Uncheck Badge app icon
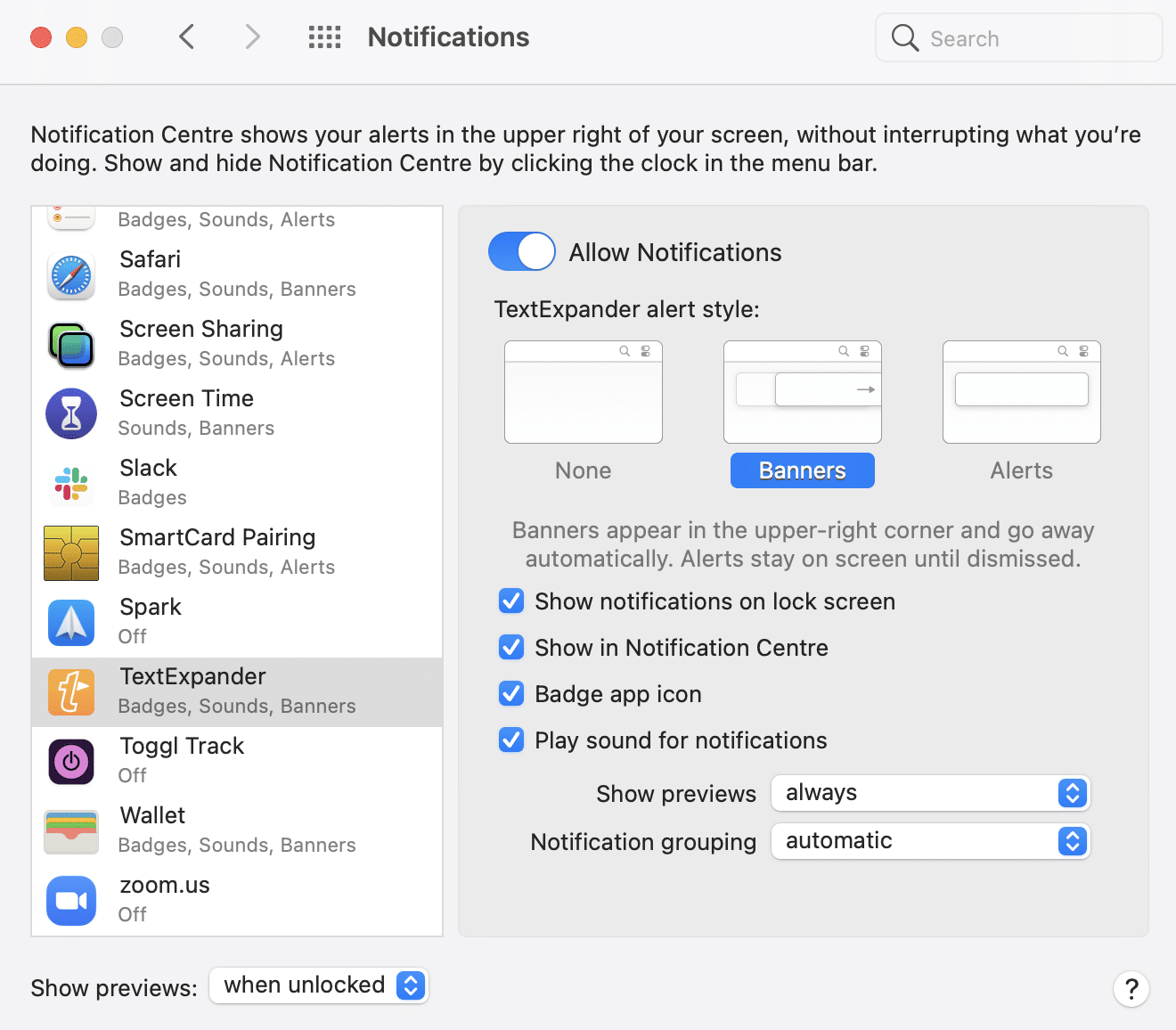 (x=511, y=694)
